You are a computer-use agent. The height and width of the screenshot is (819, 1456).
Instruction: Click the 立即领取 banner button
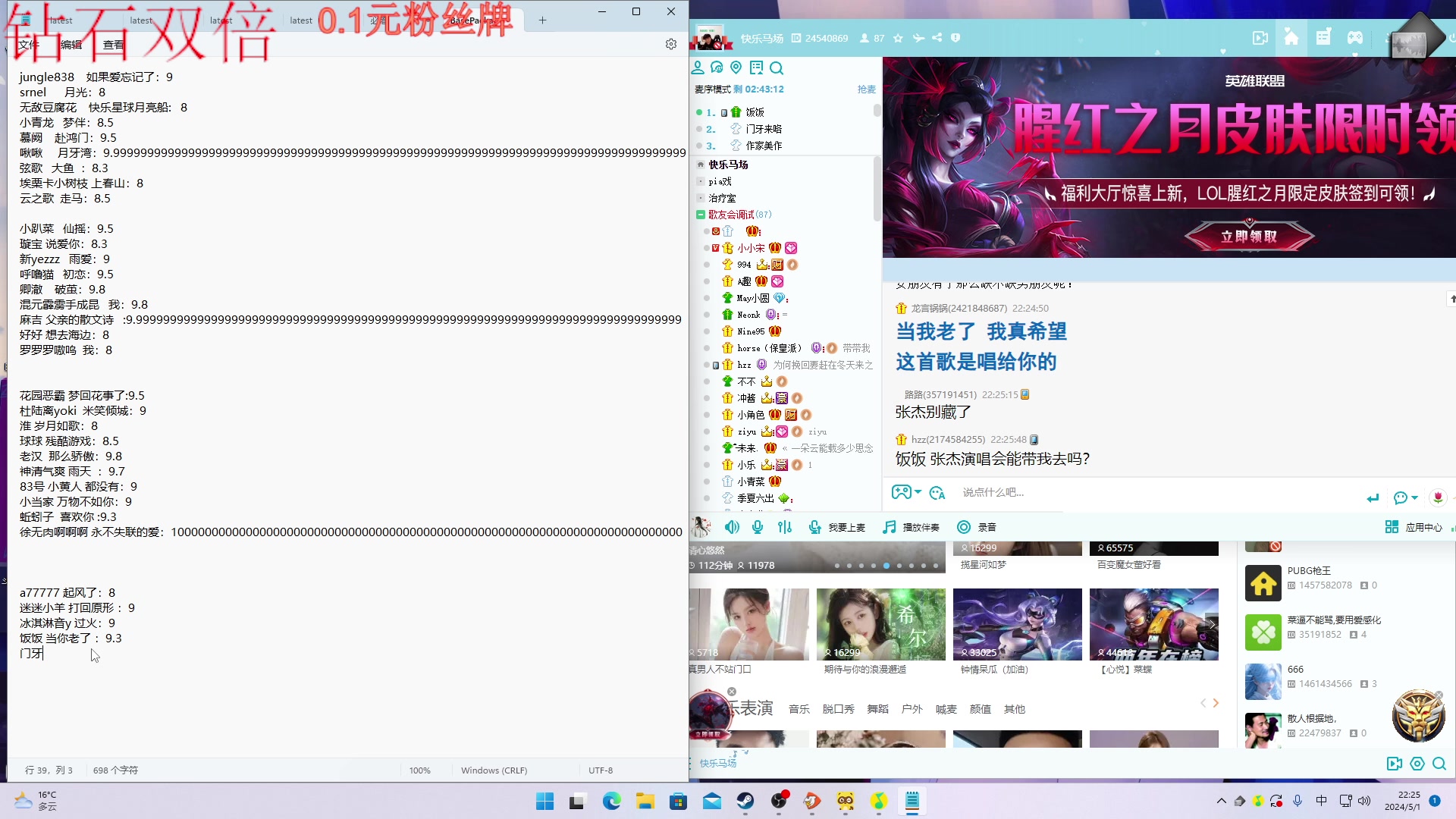(1249, 236)
